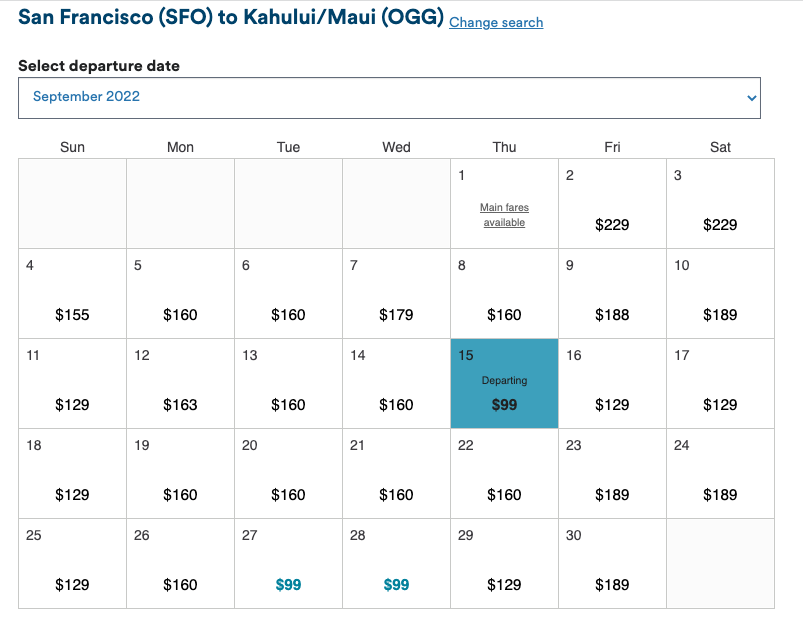Choose September 15 departing date cell
This screenshot has width=803, height=633.
click(x=504, y=384)
